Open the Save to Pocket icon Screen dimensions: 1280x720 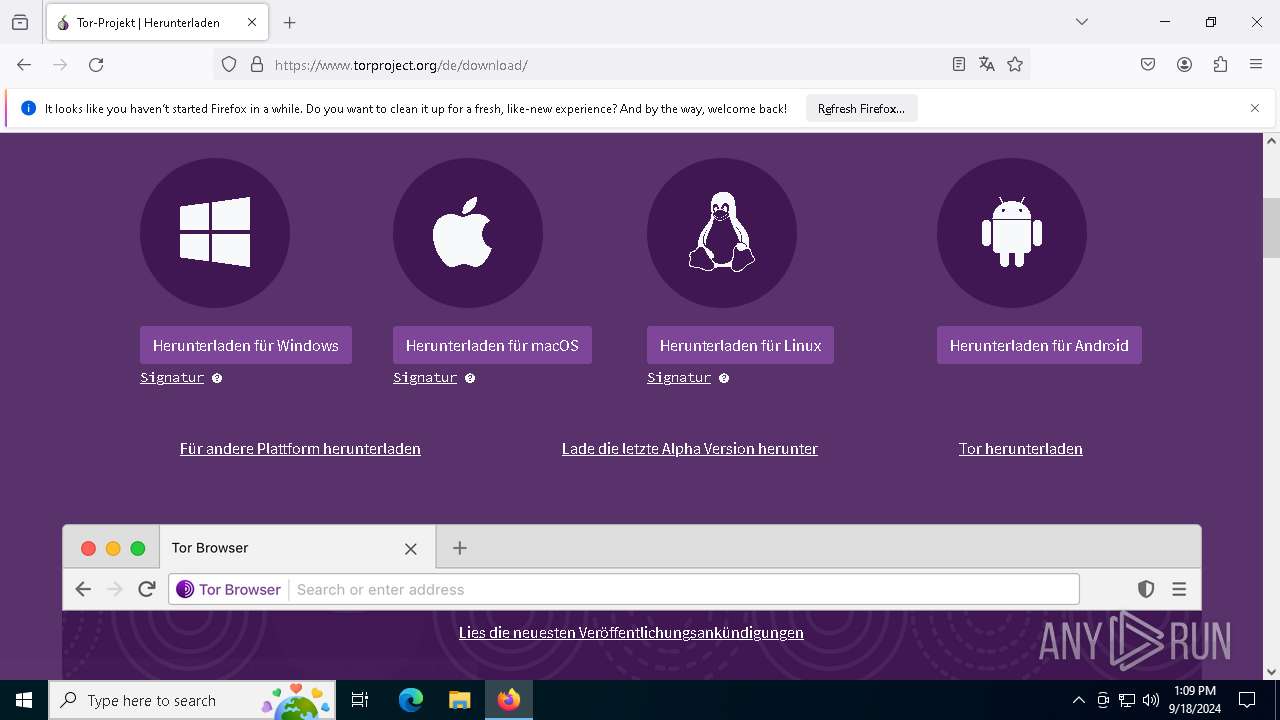[1148, 65]
